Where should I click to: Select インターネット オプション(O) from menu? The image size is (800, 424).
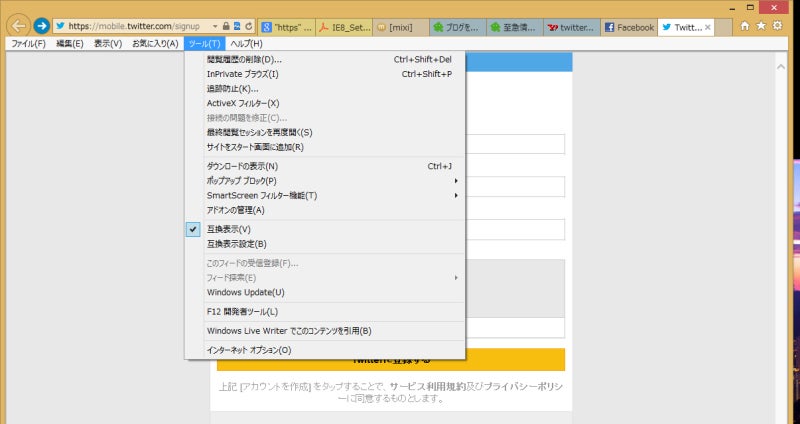point(249,350)
